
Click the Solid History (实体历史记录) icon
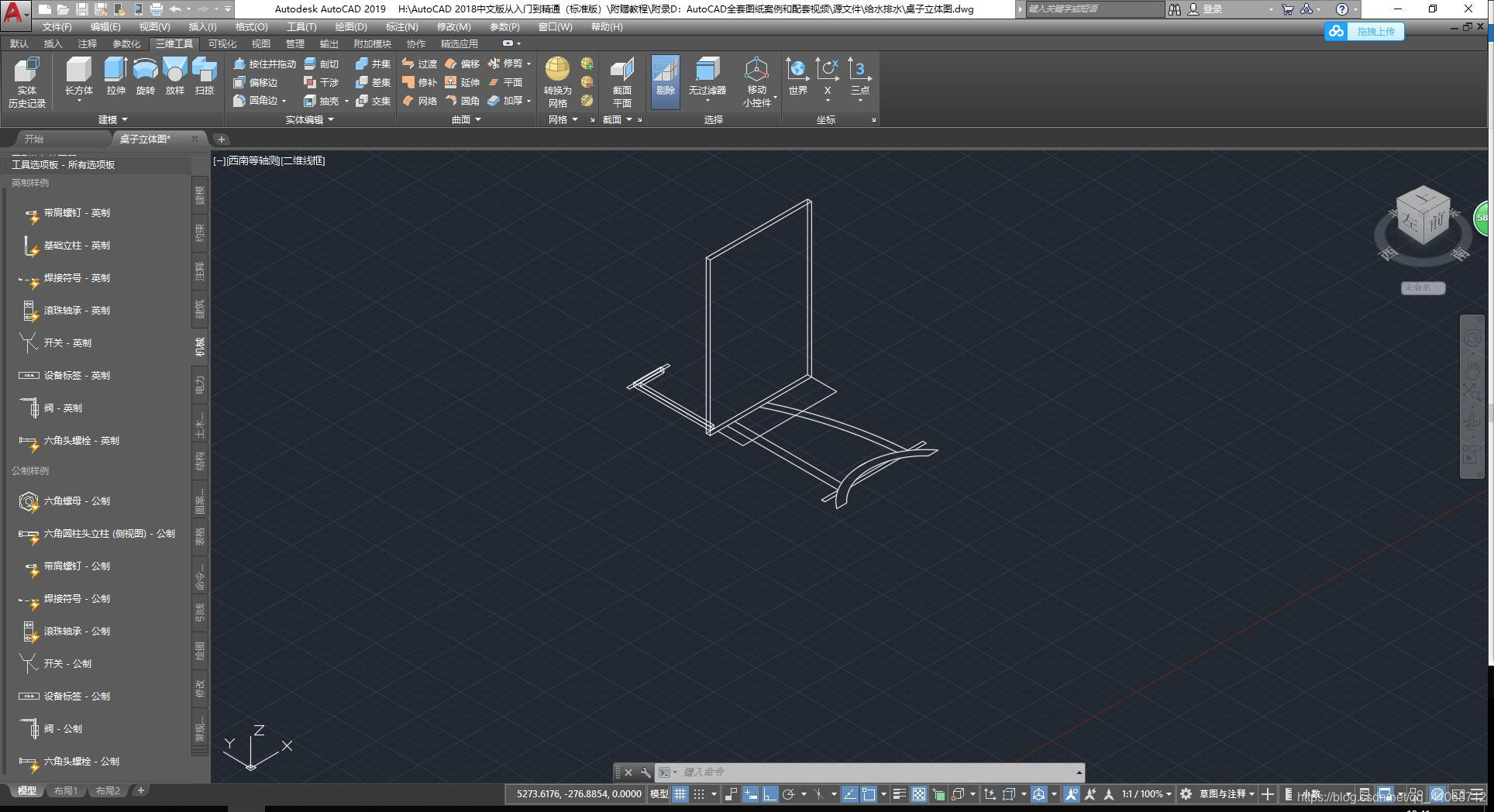(27, 81)
